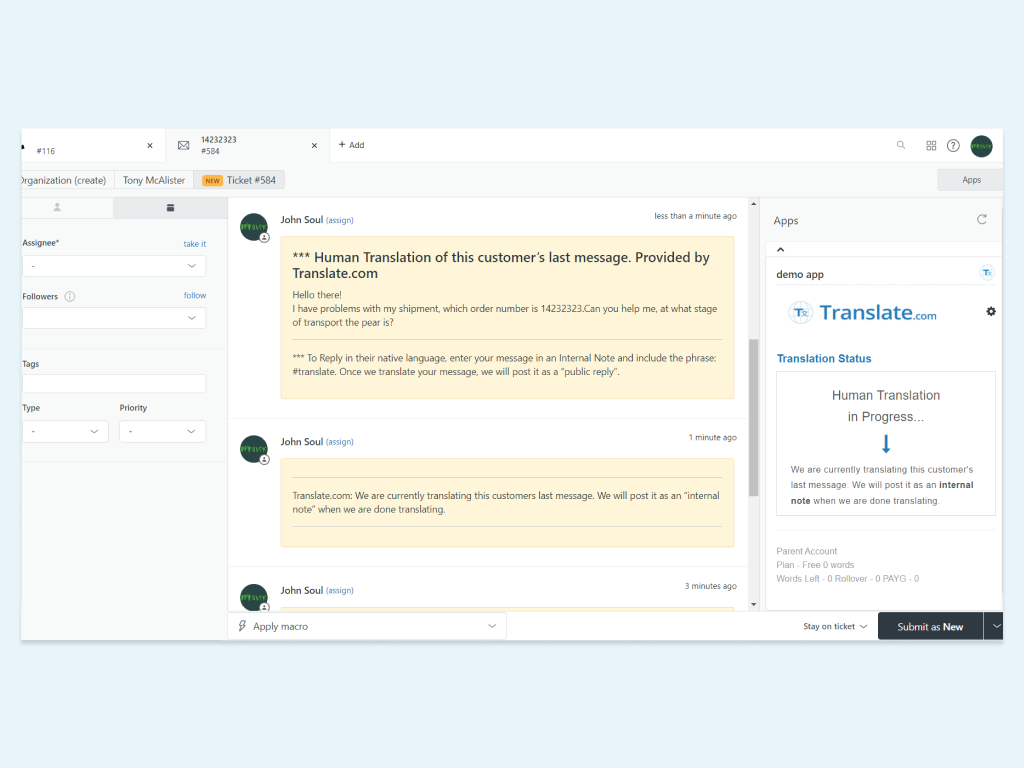This screenshot has height=768, width=1024.
Task: Open the products grid icon
Action: (x=931, y=145)
